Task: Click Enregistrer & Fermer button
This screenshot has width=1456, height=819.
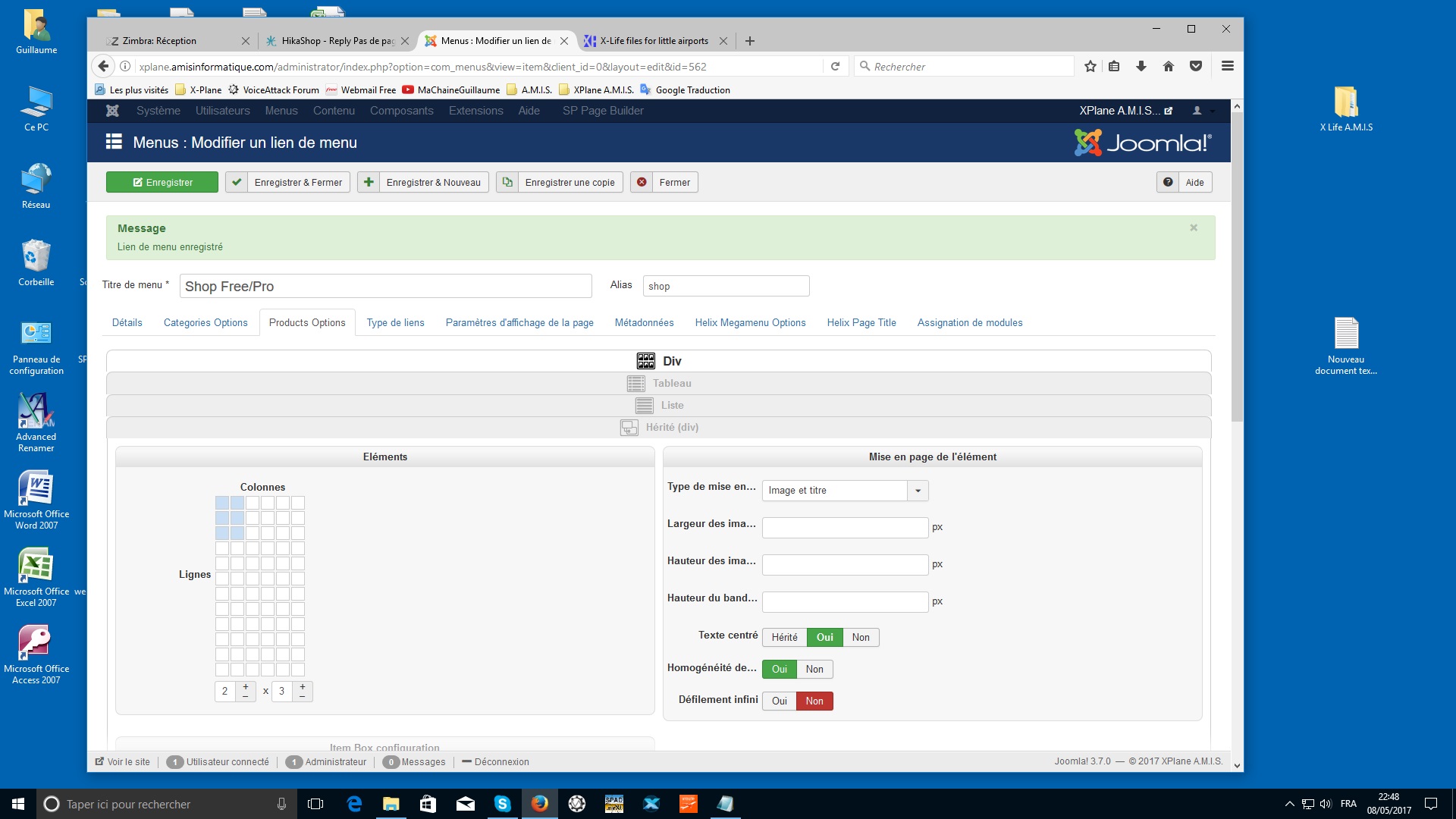Action: coord(289,183)
